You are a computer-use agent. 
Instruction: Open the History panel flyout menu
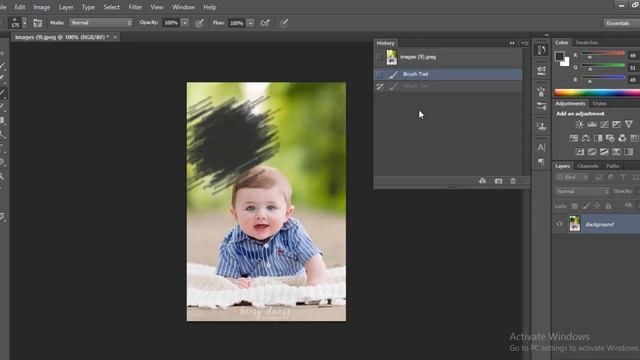click(x=524, y=43)
